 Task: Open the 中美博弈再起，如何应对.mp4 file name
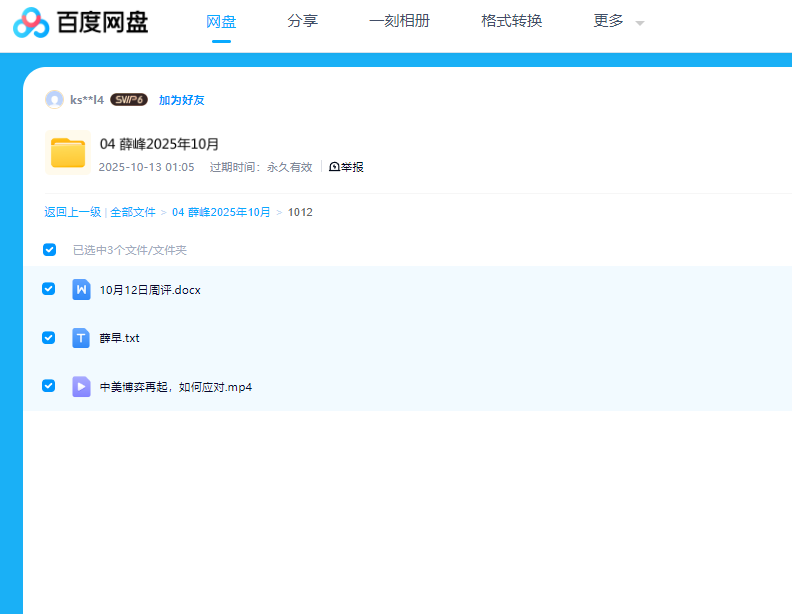pyautogui.click(x=176, y=387)
